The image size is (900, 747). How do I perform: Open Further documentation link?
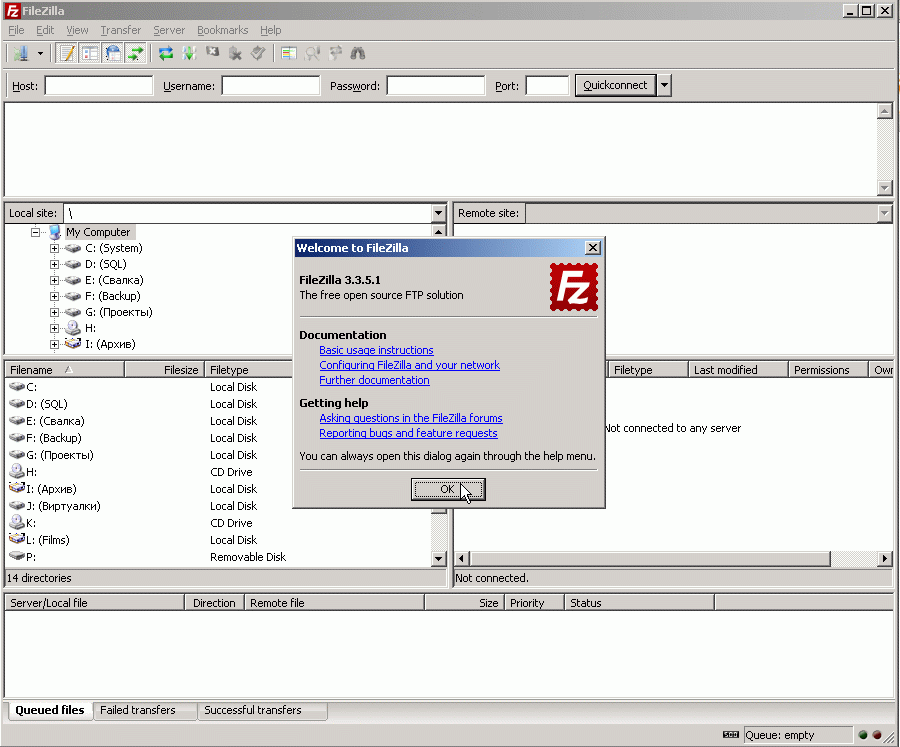coord(374,380)
